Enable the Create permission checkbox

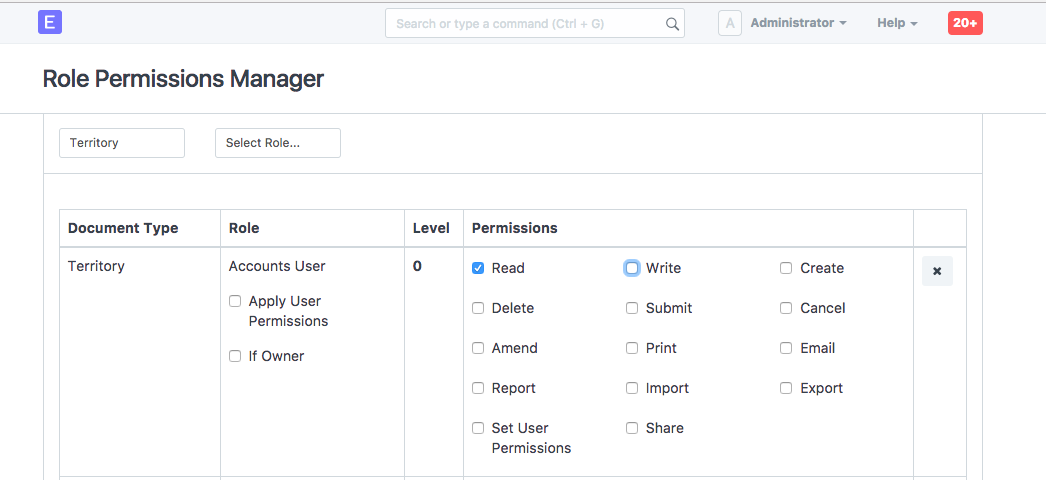click(x=786, y=268)
